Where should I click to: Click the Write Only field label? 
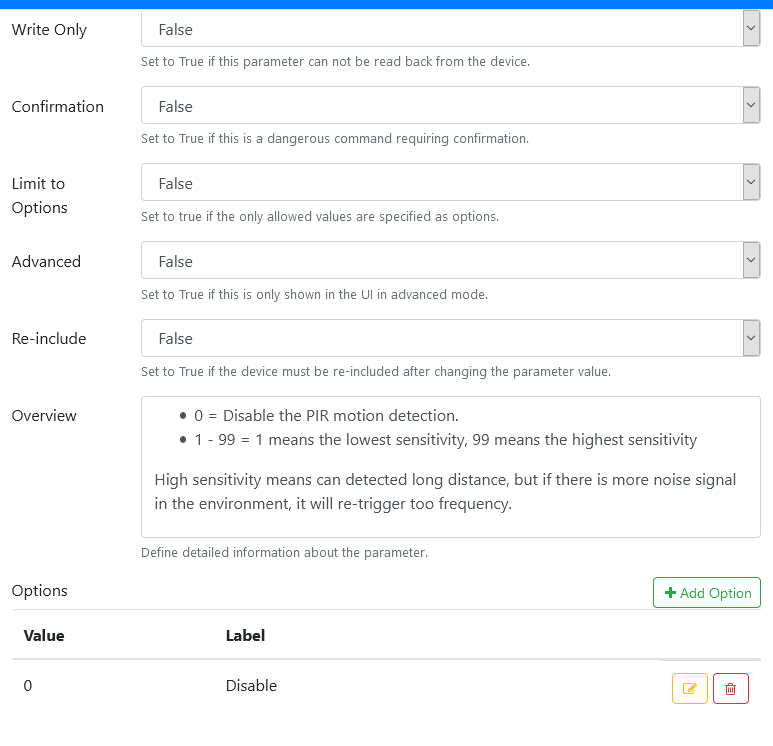(49, 30)
